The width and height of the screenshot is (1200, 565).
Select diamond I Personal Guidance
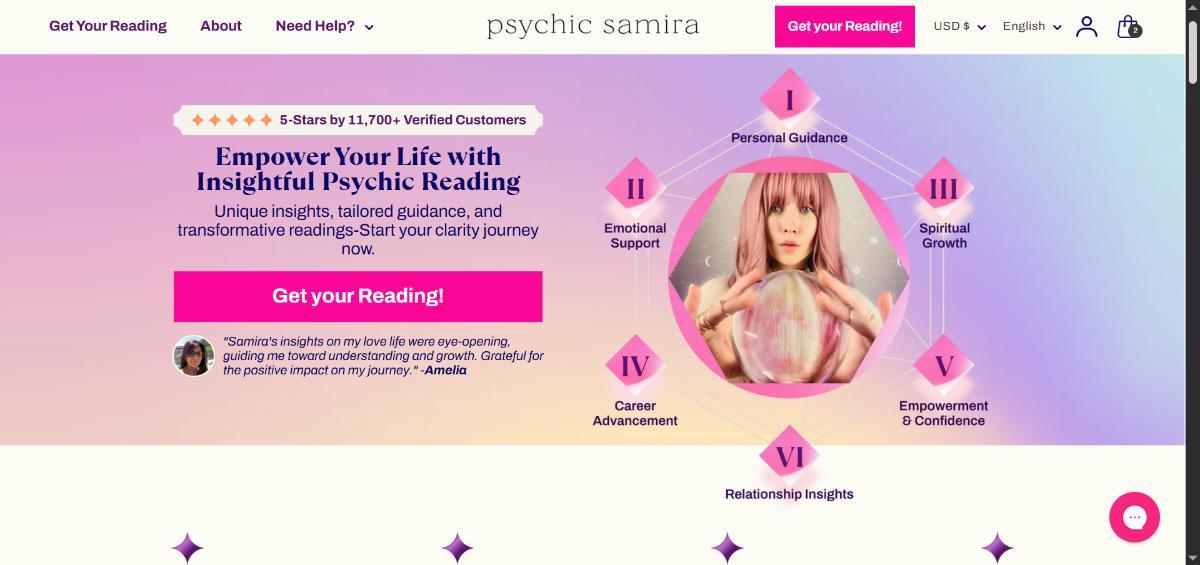pyautogui.click(x=789, y=100)
